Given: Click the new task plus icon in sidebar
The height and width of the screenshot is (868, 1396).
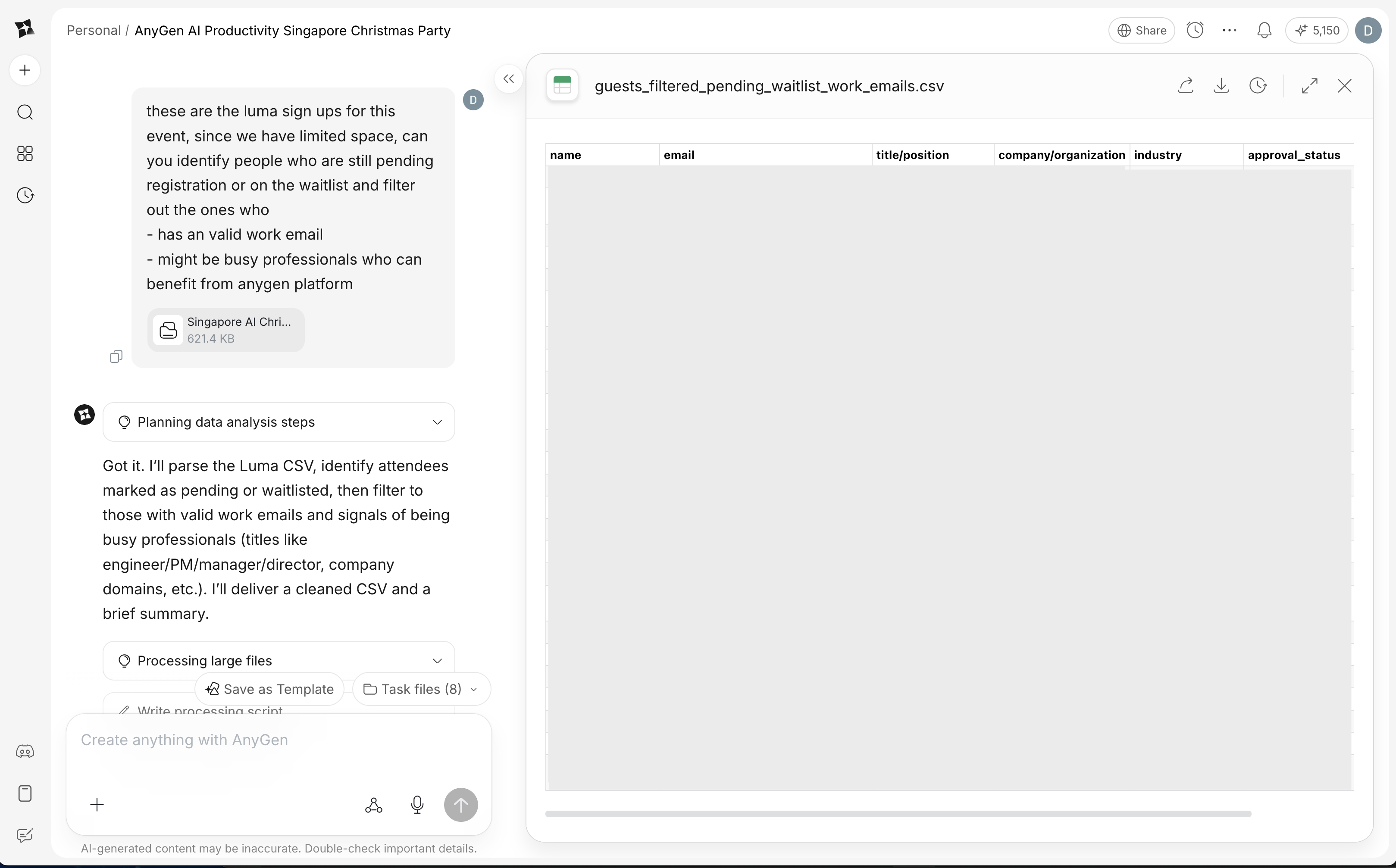Looking at the screenshot, I should click(25, 71).
